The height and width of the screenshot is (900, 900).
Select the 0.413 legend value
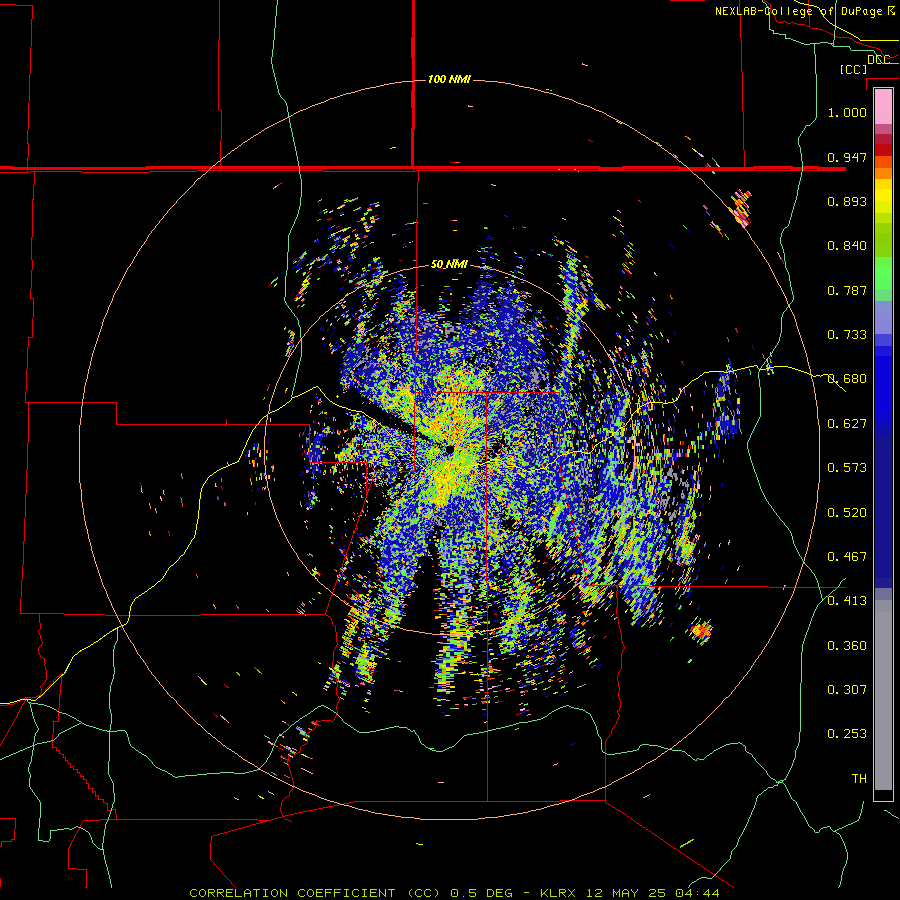pos(847,601)
